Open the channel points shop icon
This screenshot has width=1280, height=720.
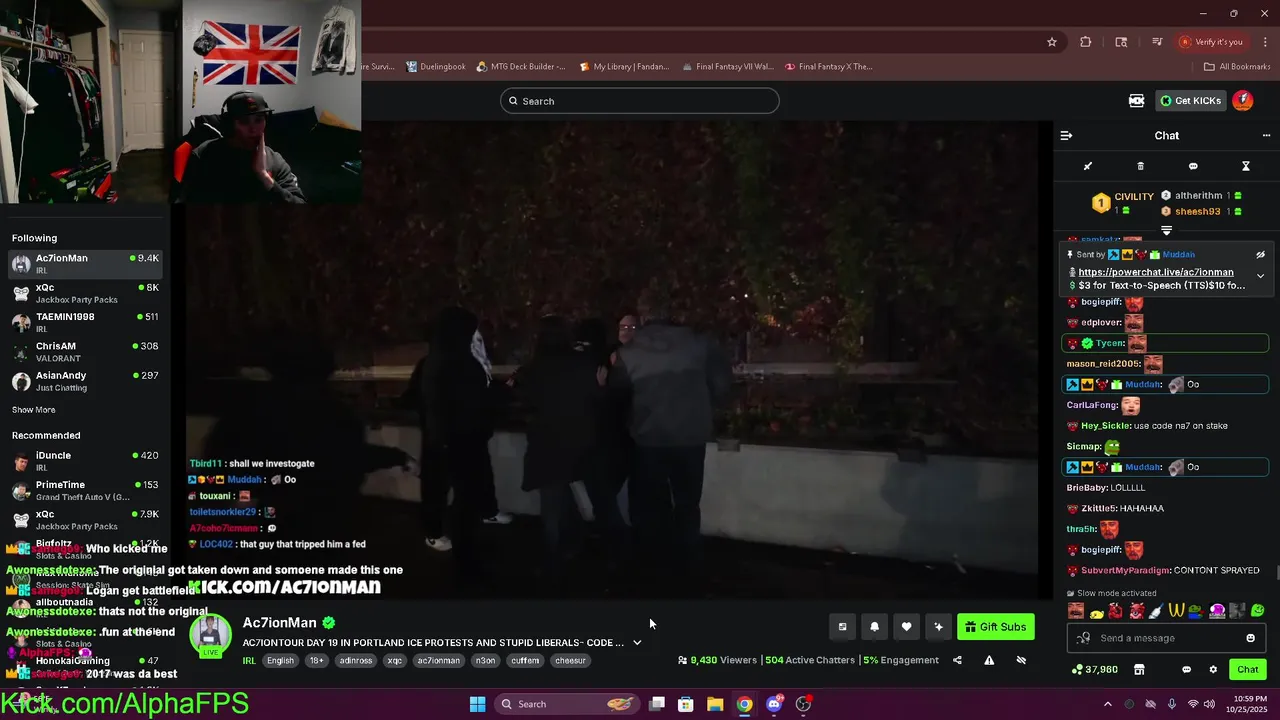tap(1138, 669)
